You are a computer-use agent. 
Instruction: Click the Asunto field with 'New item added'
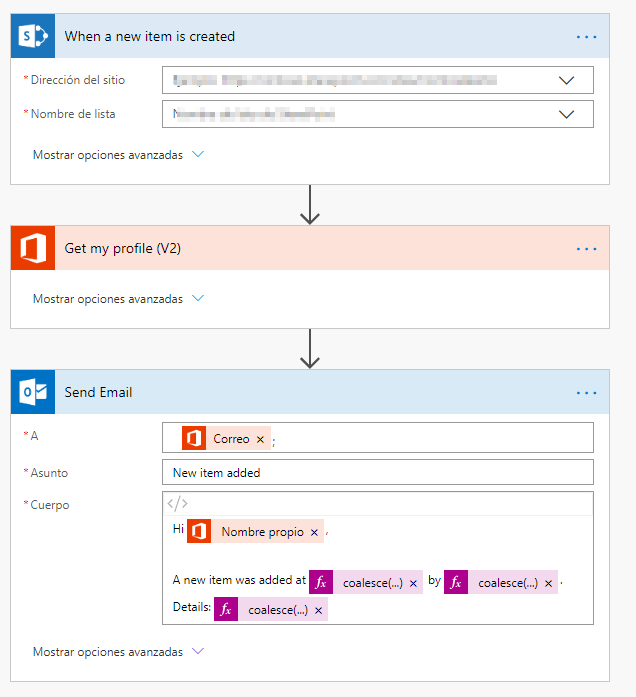[377, 472]
